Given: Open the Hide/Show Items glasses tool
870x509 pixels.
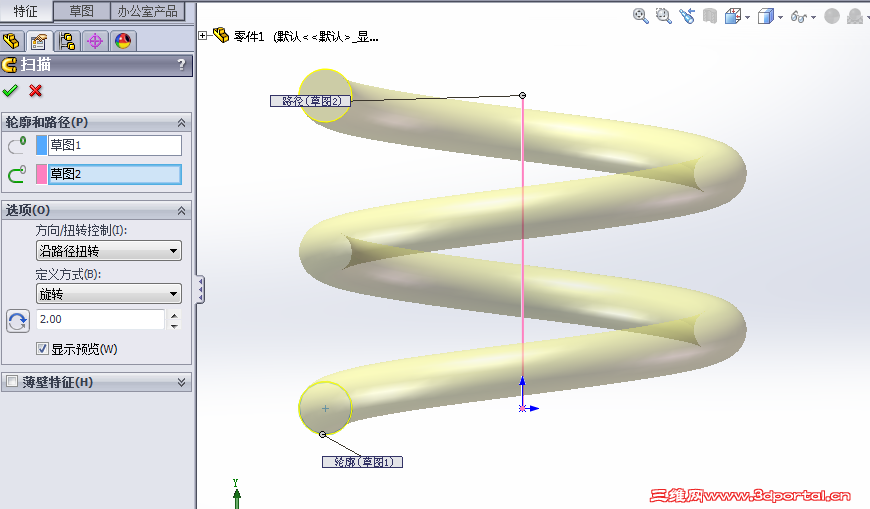Looking at the screenshot, I should (x=798, y=17).
